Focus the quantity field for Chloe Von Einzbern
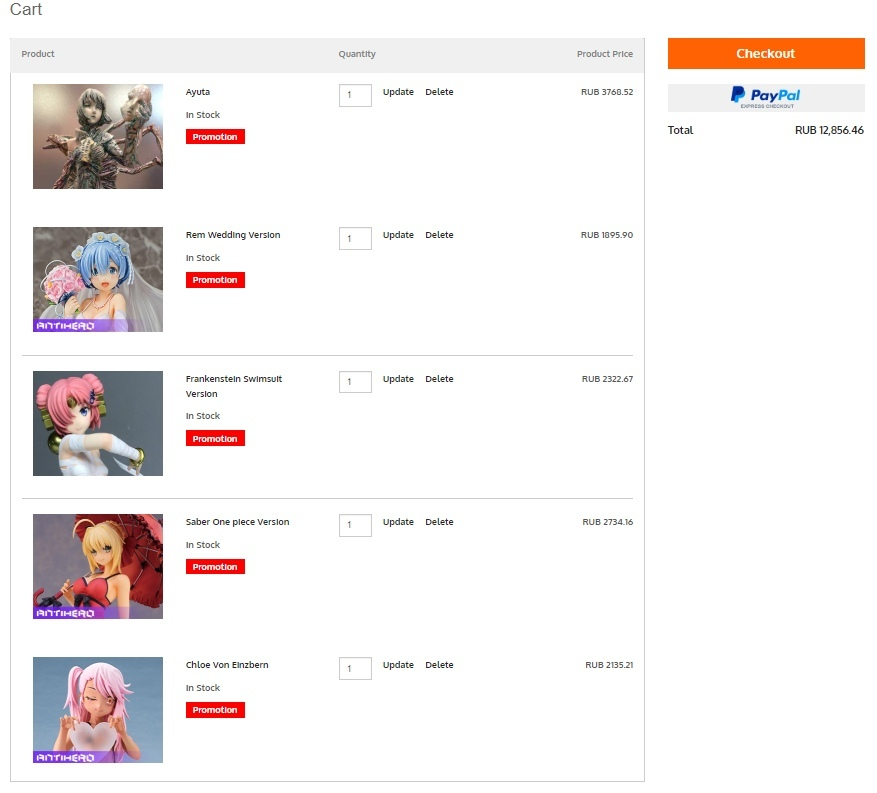The image size is (877, 793). 355,668
